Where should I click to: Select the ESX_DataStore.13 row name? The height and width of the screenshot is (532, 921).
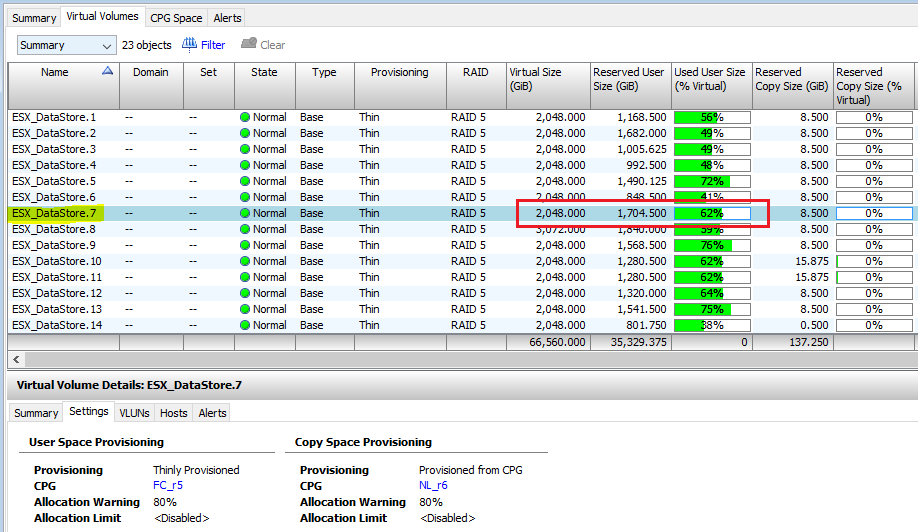(57, 309)
